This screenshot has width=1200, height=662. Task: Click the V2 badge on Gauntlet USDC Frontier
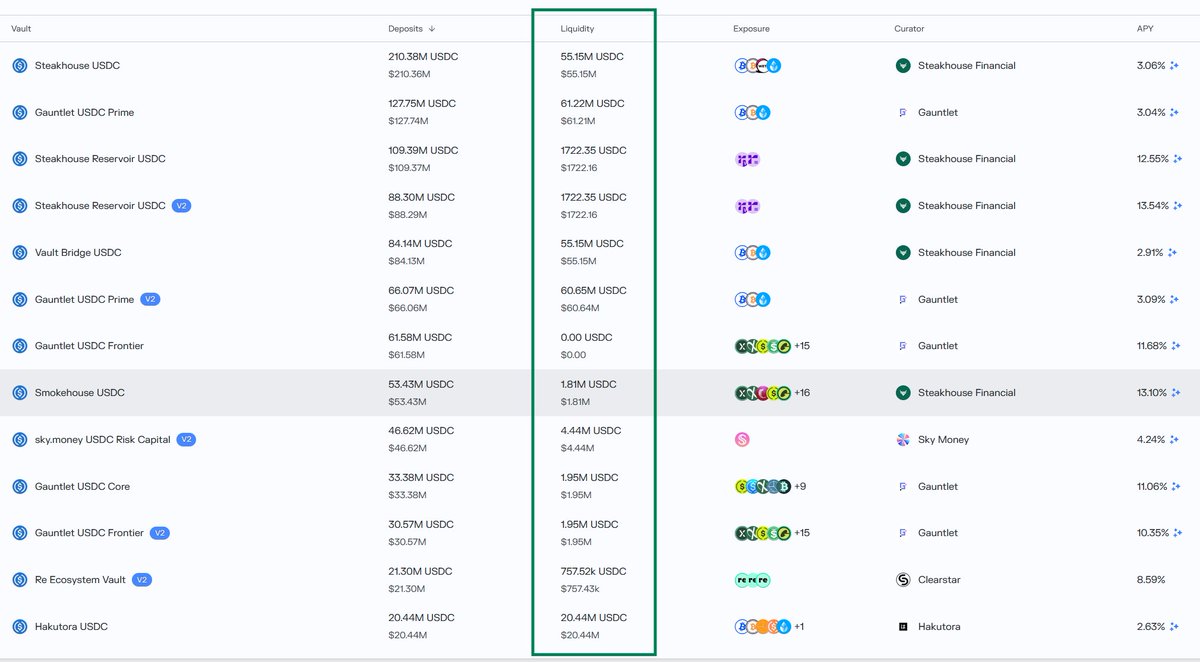(160, 533)
